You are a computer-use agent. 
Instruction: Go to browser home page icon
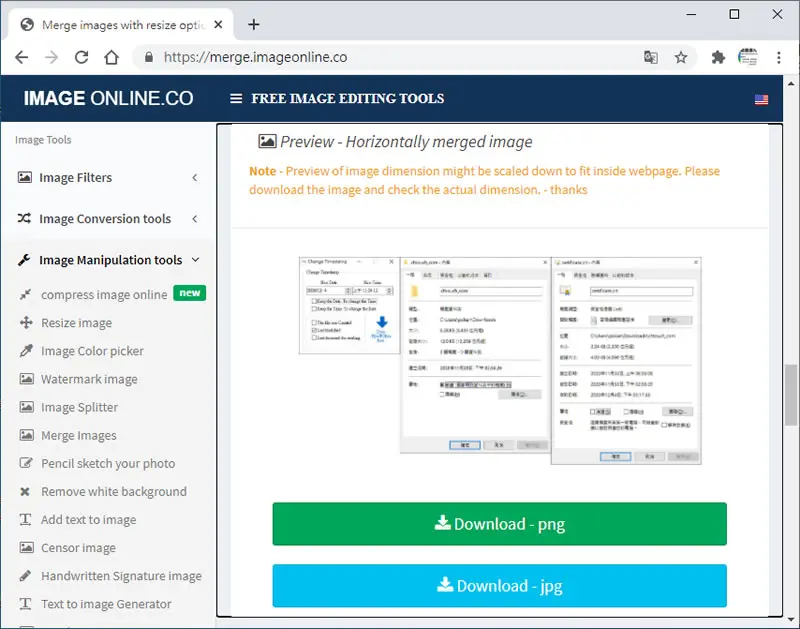pos(111,57)
